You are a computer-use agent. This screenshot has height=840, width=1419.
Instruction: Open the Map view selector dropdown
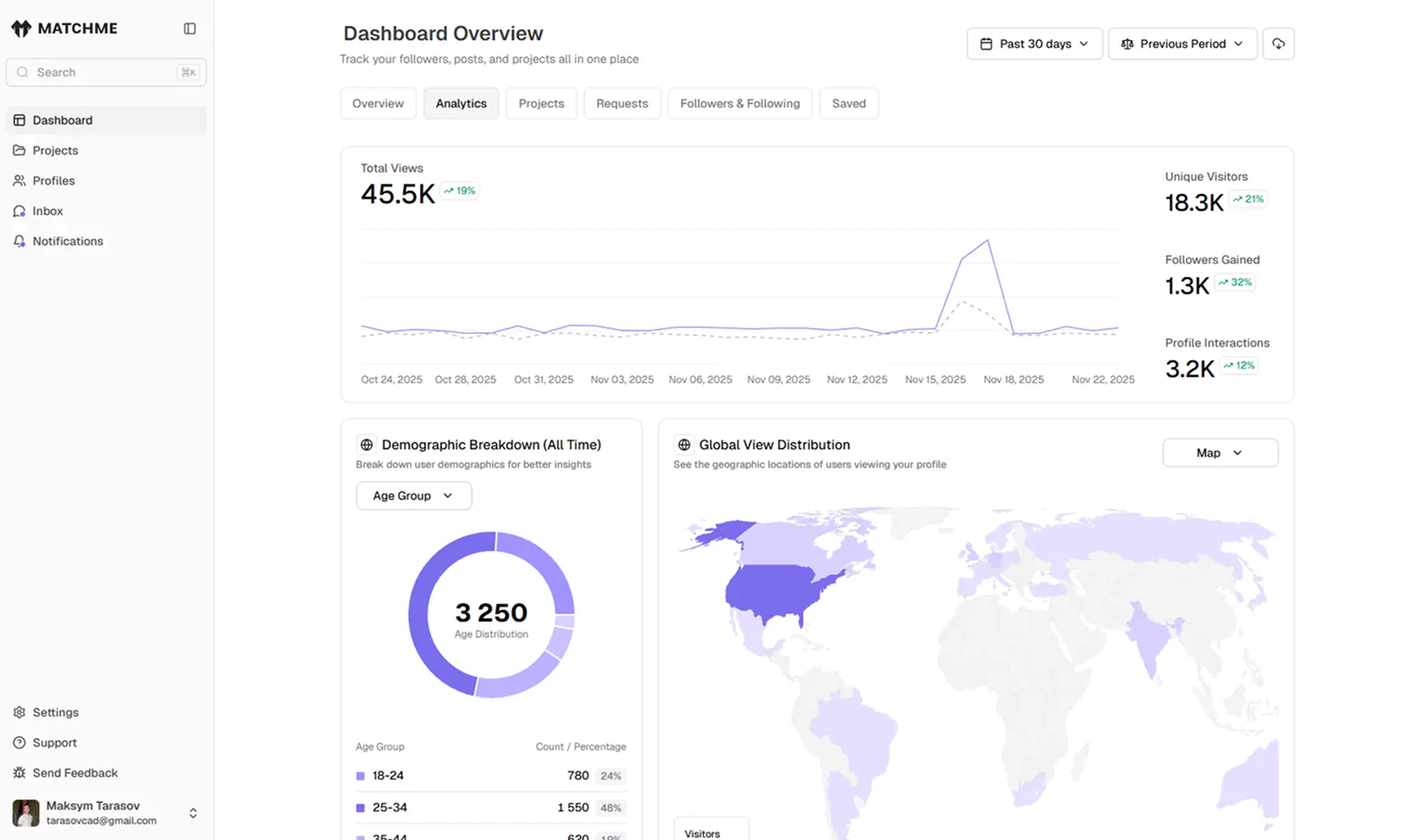point(1220,453)
